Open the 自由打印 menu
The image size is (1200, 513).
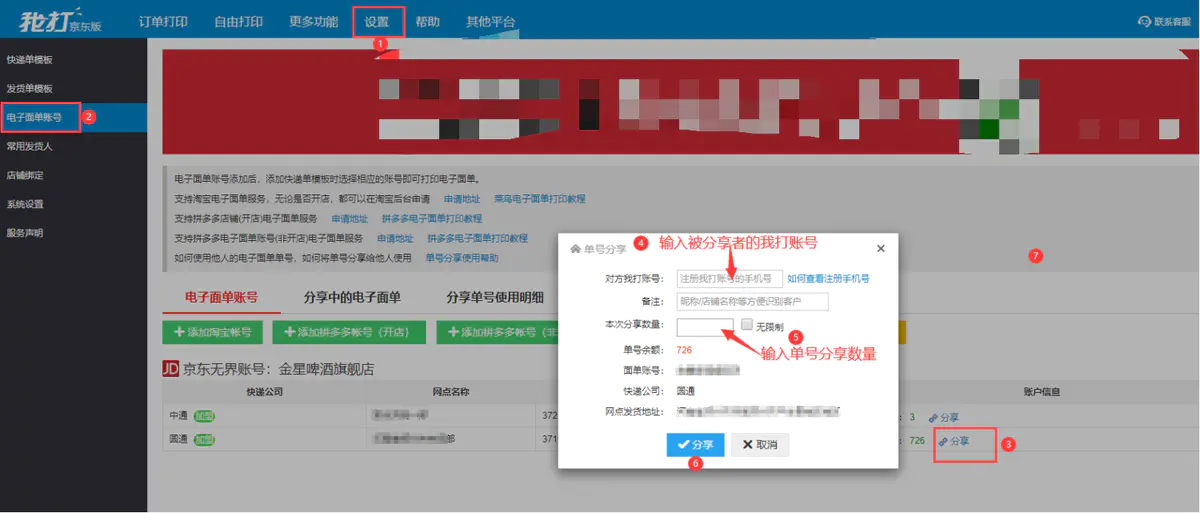[x=238, y=21]
